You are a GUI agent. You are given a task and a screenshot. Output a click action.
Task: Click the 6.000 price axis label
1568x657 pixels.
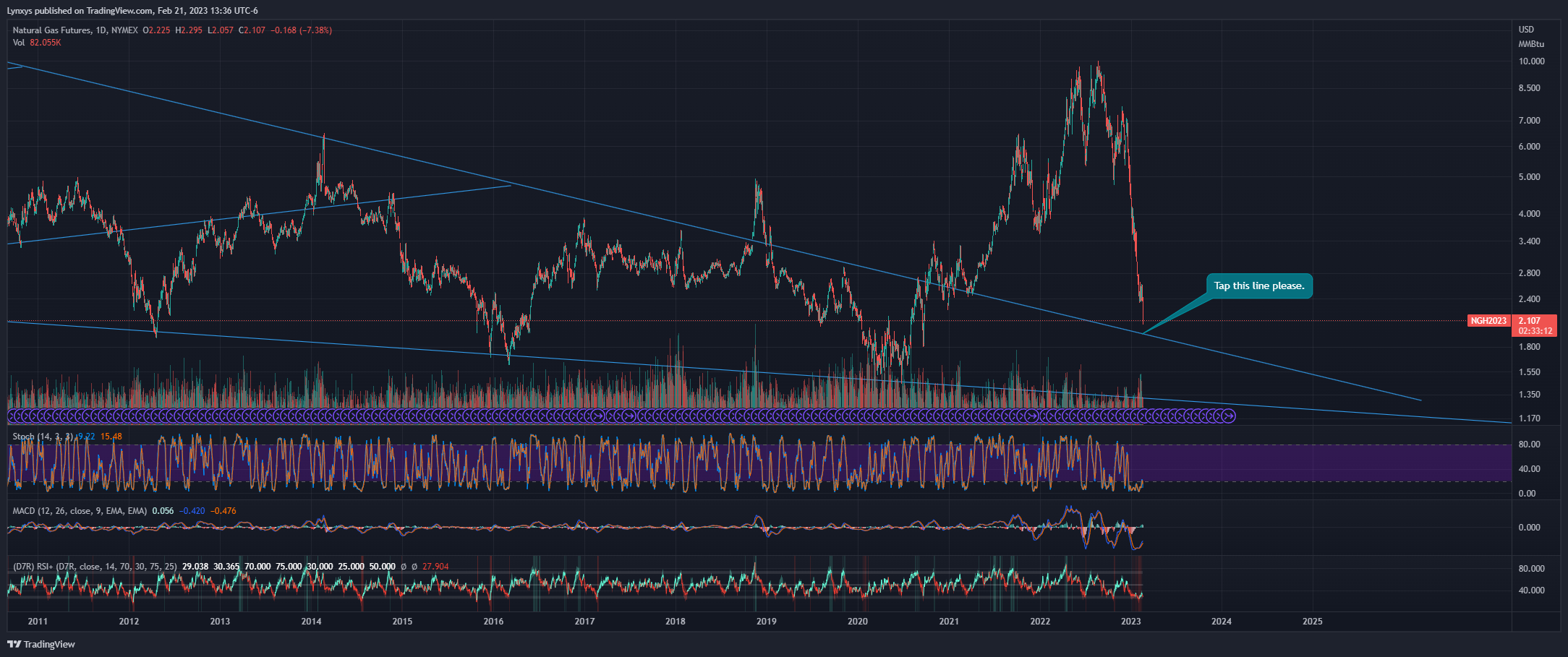coord(1530,147)
